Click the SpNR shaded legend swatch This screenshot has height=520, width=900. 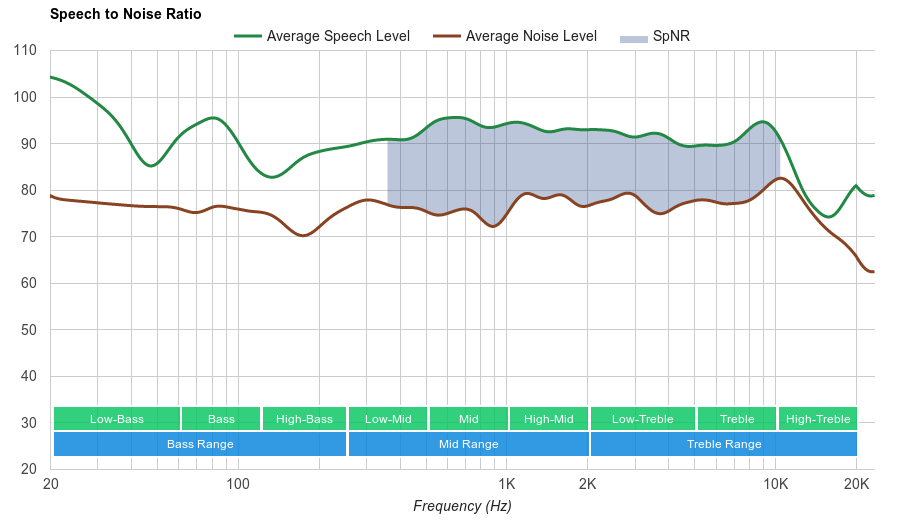633,37
